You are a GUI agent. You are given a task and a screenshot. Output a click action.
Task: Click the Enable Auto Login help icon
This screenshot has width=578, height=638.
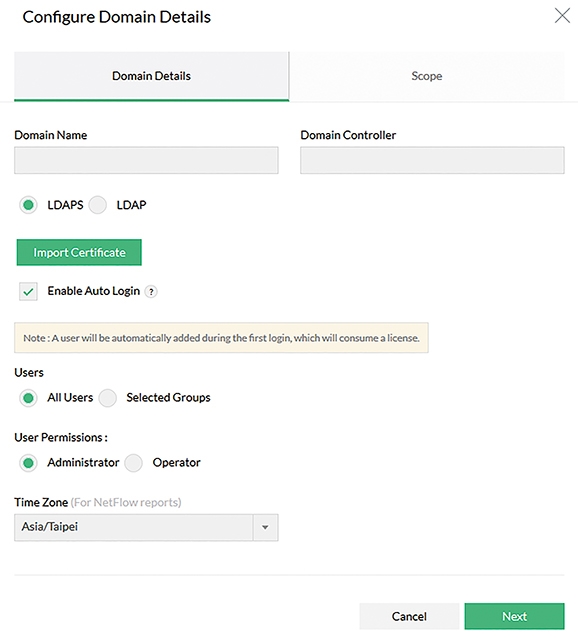(x=151, y=292)
